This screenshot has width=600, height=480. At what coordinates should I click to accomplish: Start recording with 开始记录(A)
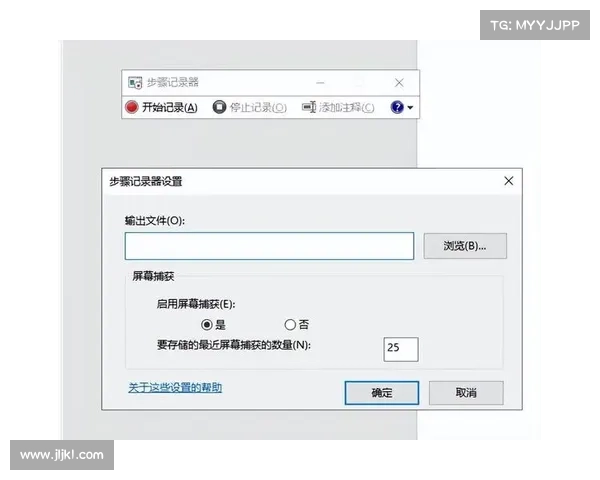[x=161, y=107]
